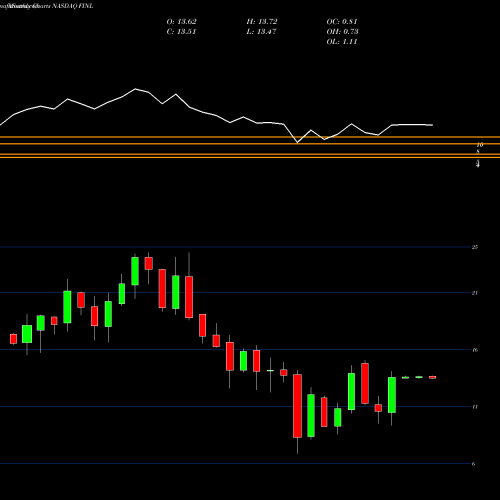Click the 25 price axis label

point(475,247)
